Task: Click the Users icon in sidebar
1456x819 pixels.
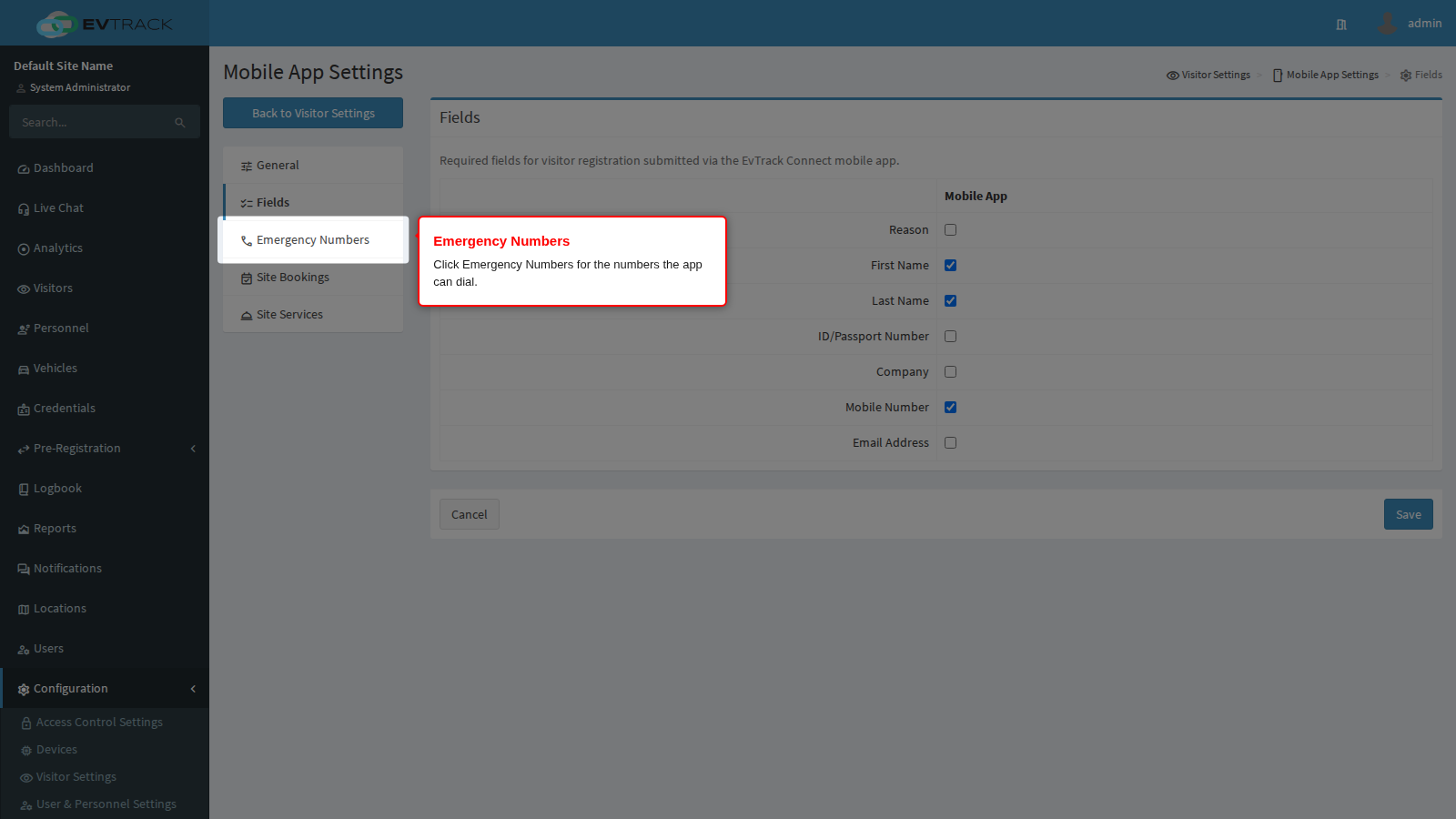Action: [x=24, y=650]
